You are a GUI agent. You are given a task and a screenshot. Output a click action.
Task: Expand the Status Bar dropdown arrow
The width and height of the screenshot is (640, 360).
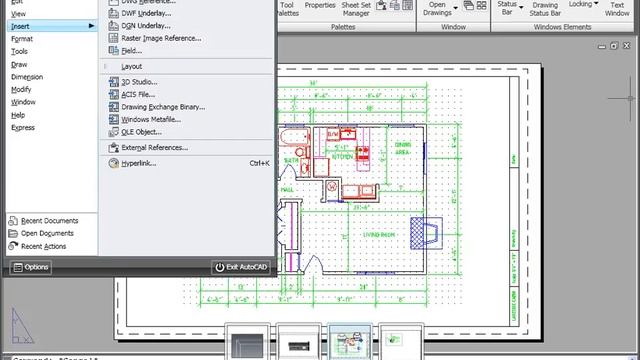(521, 7)
